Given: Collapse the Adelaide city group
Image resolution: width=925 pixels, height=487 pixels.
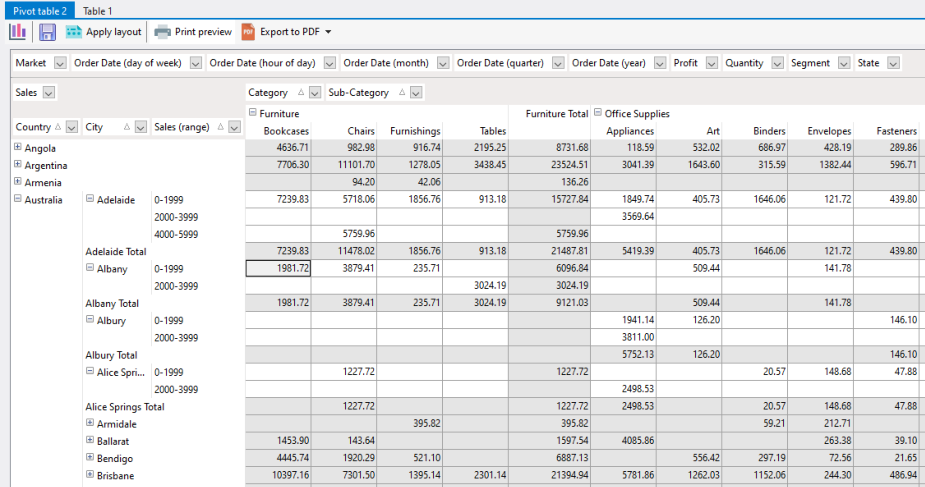Looking at the screenshot, I should [90, 200].
